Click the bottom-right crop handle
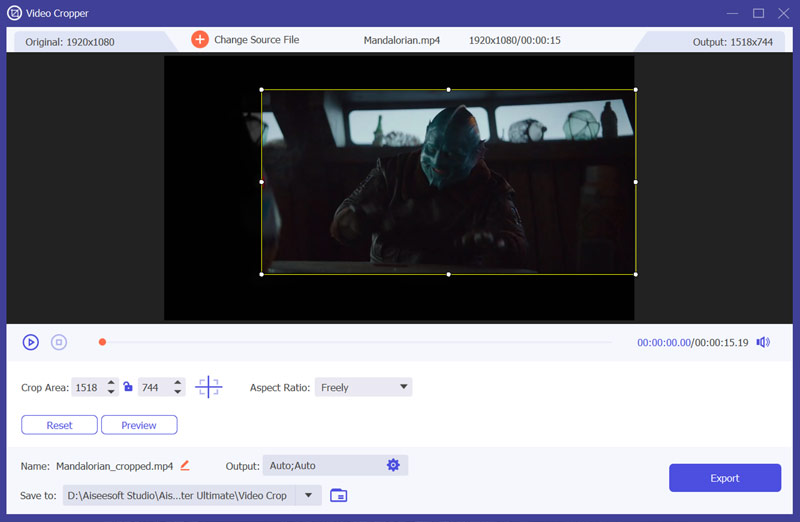 [x=635, y=275]
